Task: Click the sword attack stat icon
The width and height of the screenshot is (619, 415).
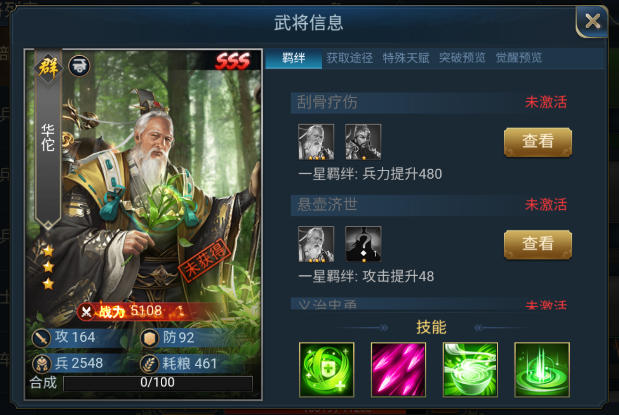Action: 41,338
